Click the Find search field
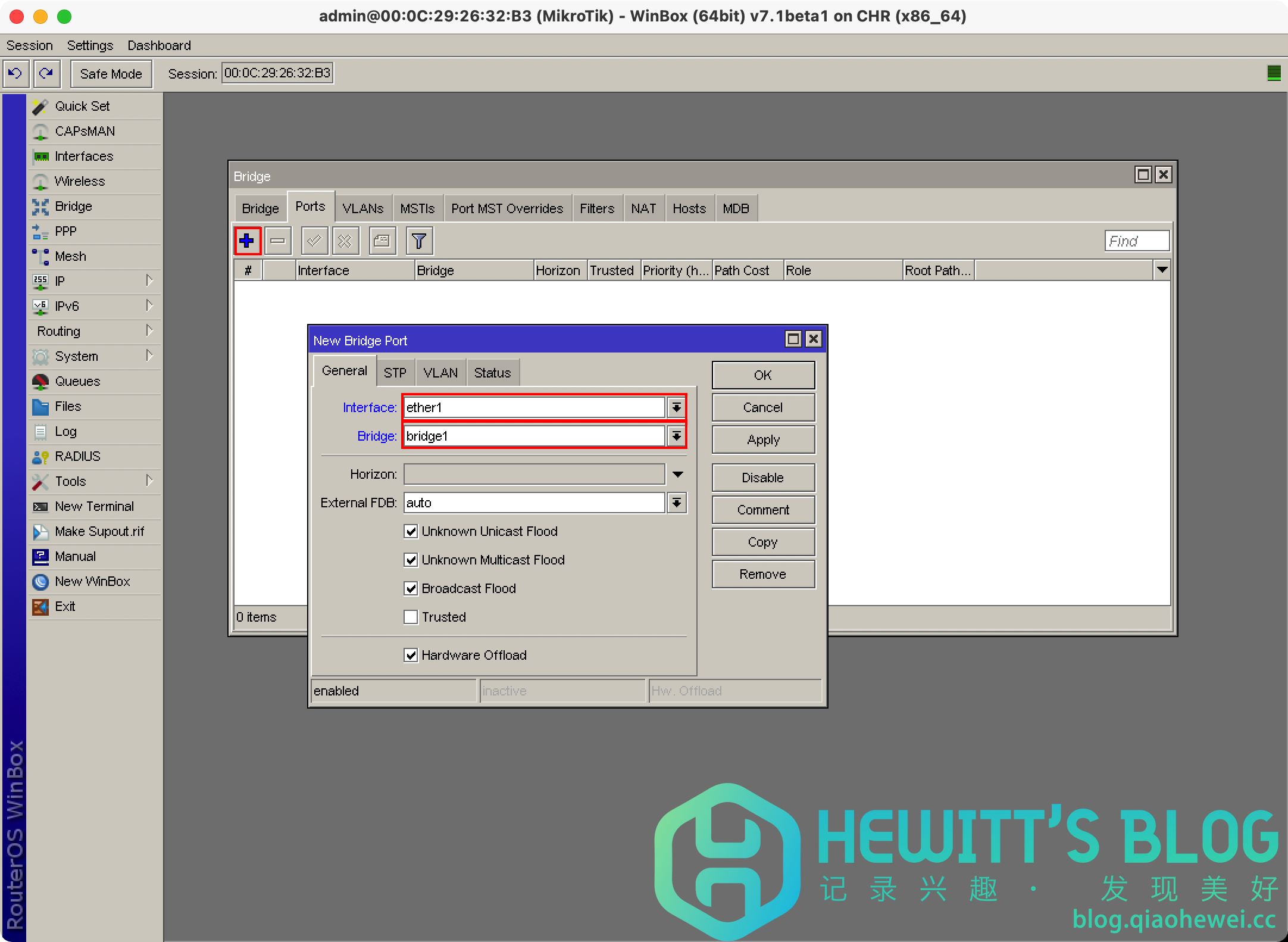Viewport: 1288px width, 942px height. (x=1136, y=241)
